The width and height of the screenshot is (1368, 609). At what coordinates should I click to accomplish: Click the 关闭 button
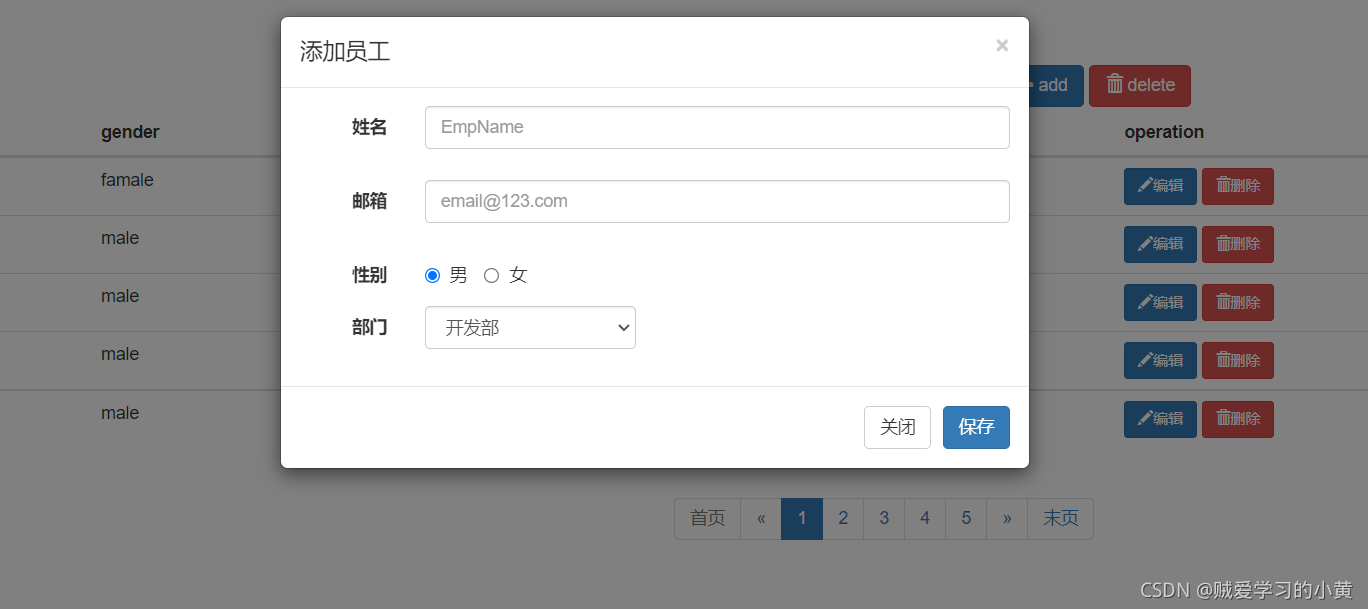(x=897, y=427)
